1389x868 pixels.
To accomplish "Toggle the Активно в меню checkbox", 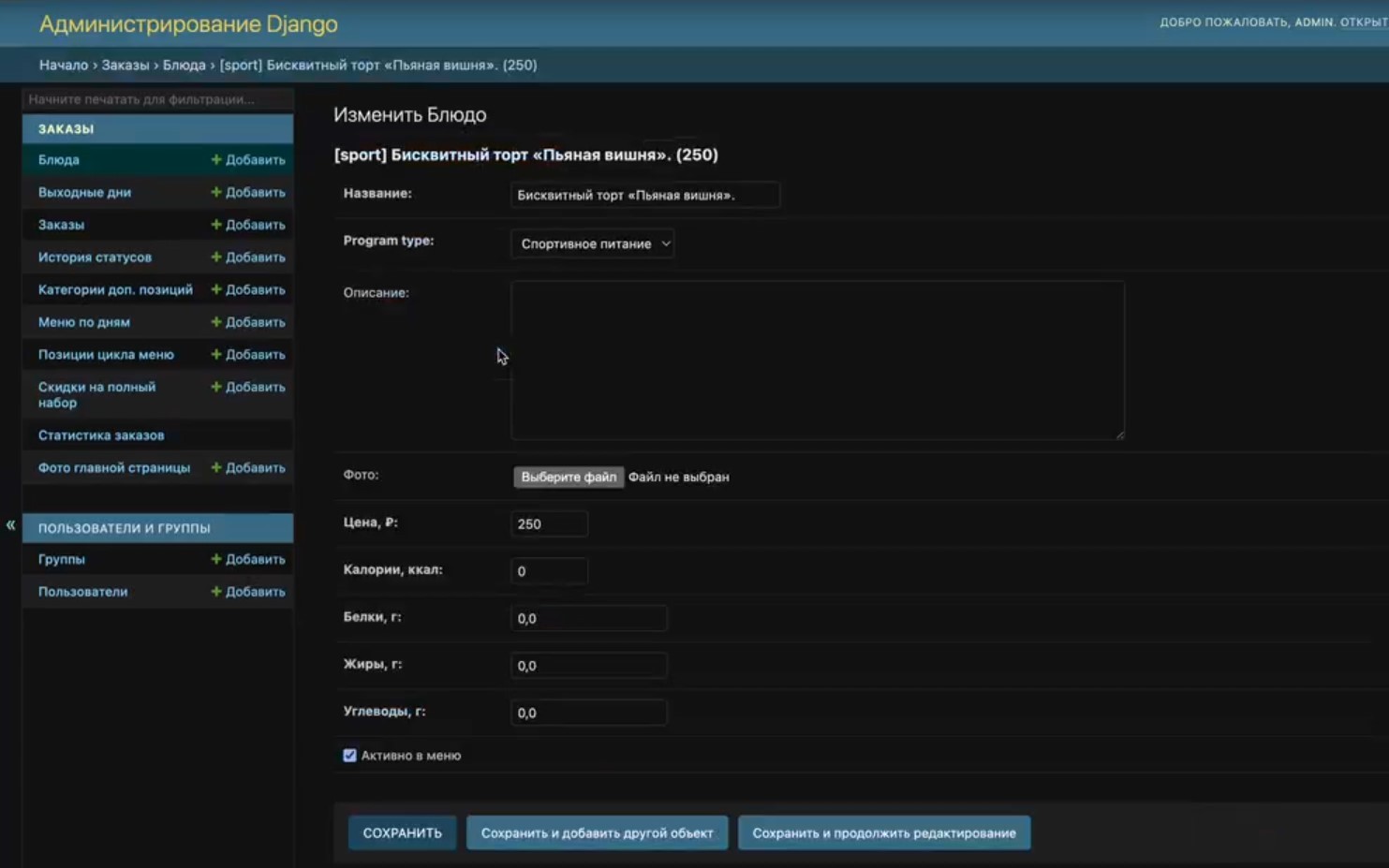I will coord(349,756).
